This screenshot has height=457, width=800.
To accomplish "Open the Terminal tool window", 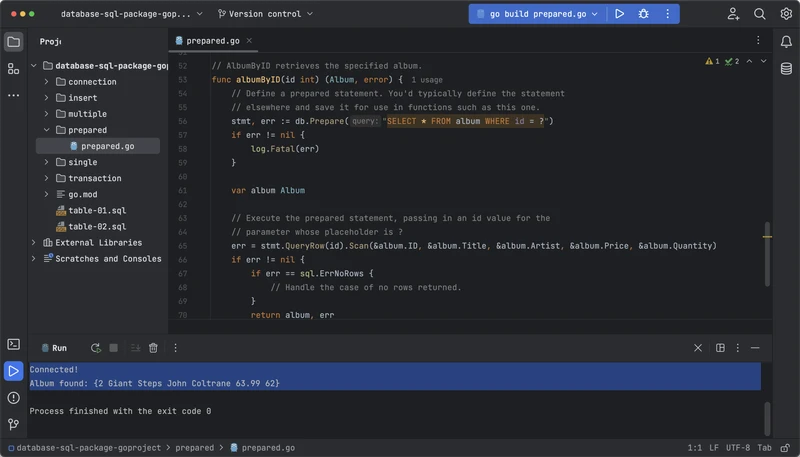I will (13, 345).
